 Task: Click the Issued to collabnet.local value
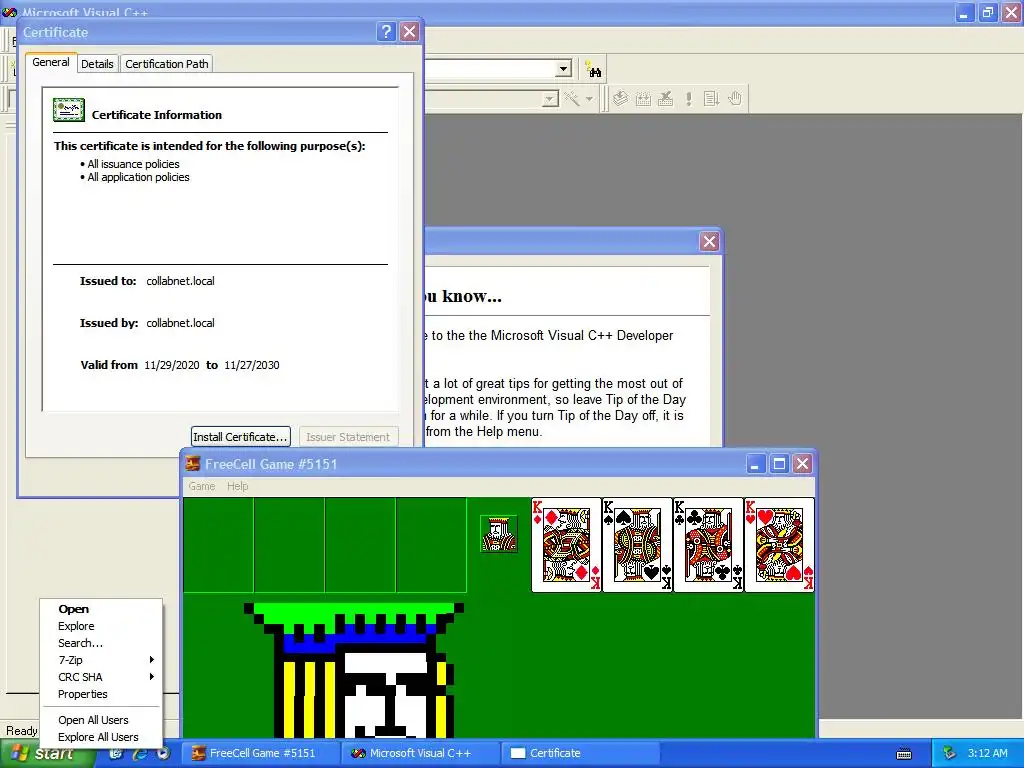[180, 281]
